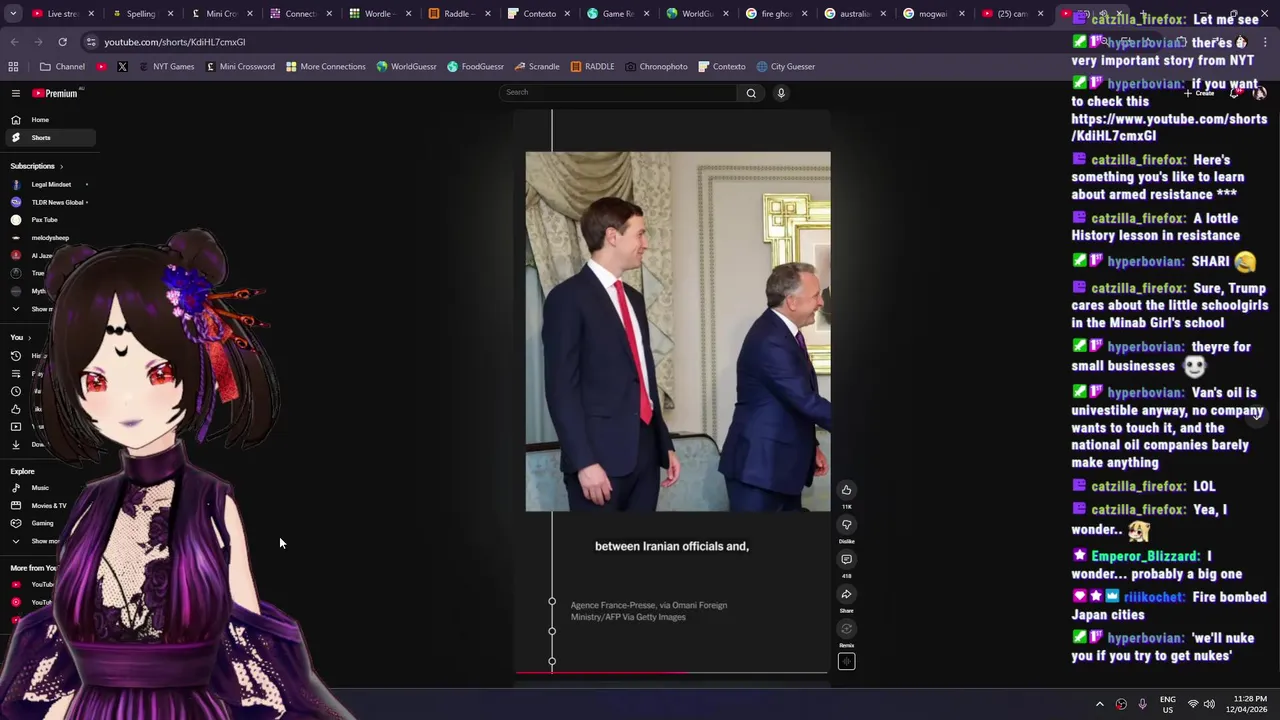The height and width of the screenshot is (720, 1280).
Task: Click the Remix button
Action: pos(846,629)
